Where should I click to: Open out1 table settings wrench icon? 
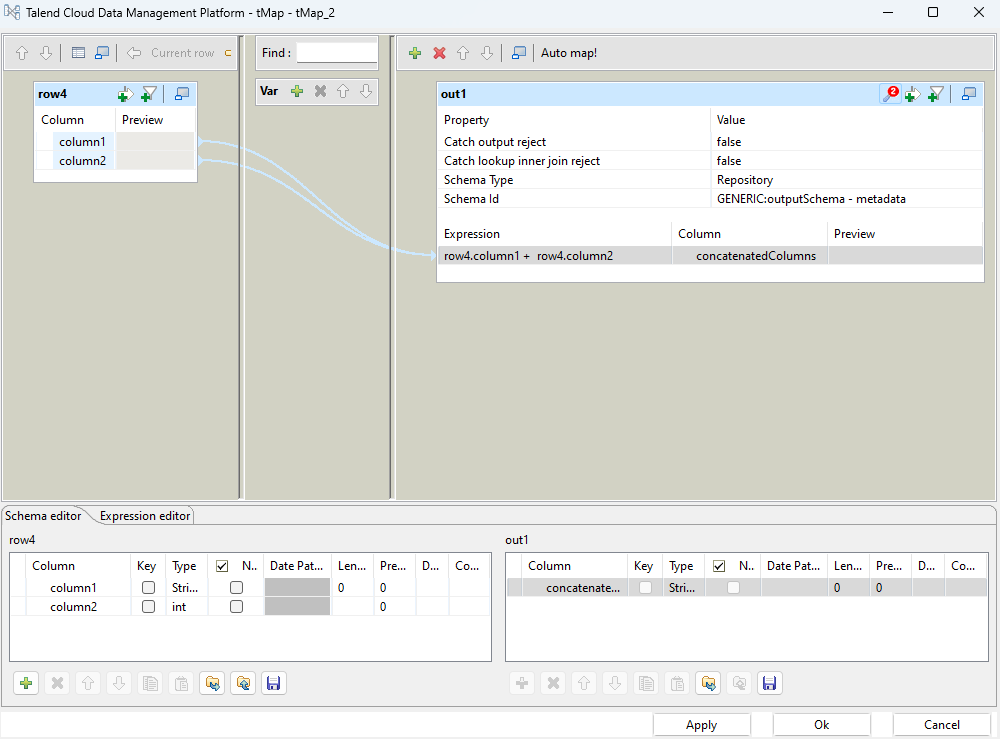coord(890,94)
